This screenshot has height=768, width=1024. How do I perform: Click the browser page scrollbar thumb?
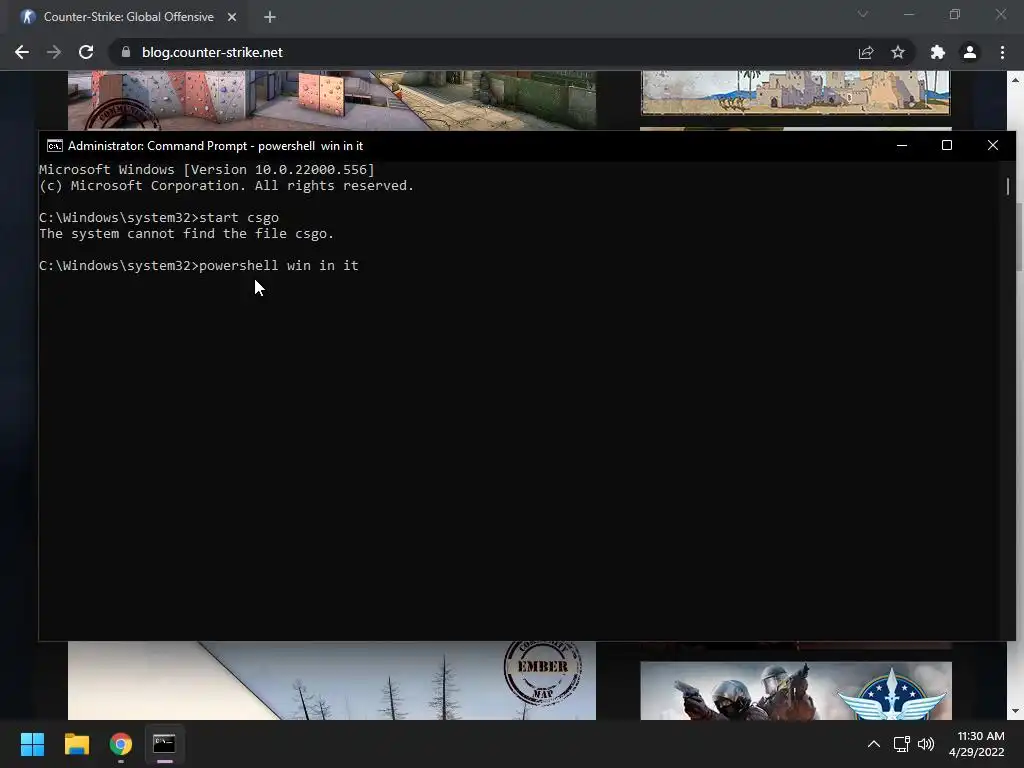(x=1019, y=236)
